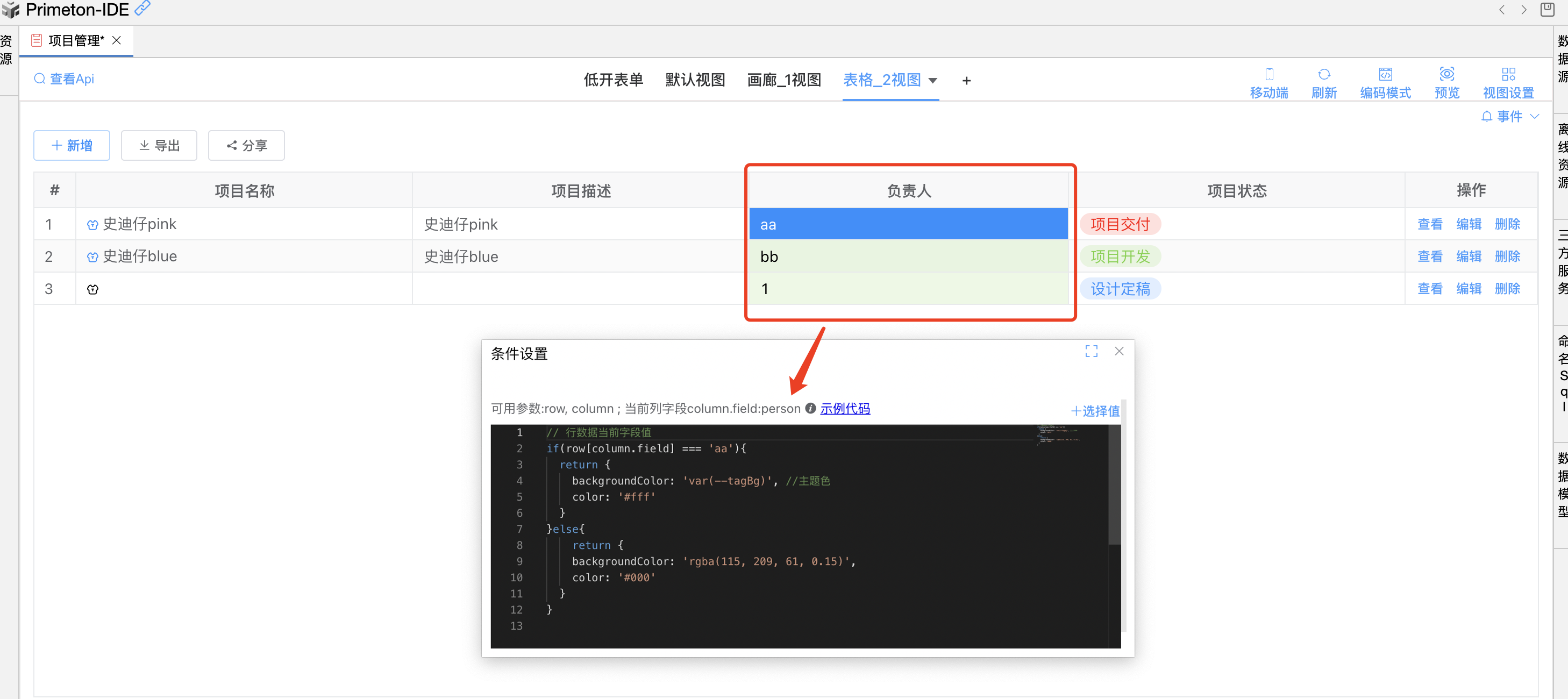Maximize the 条件设置 dialog
Screen dimensions: 1568x699
coord(1091,351)
